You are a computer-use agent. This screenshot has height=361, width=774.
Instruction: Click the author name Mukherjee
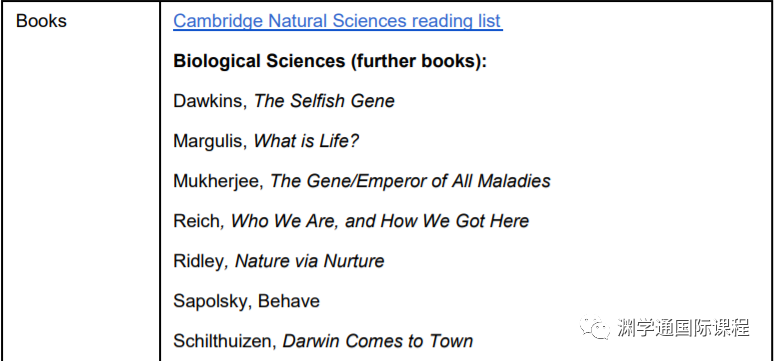point(219,182)
